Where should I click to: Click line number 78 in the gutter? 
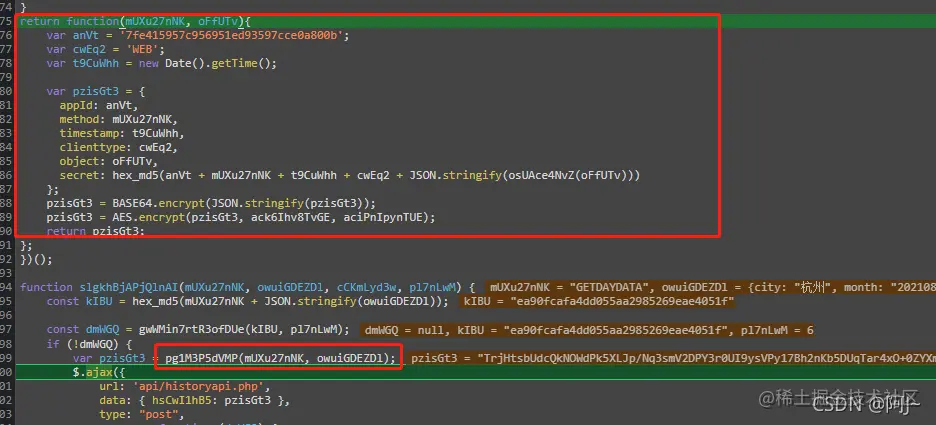6,63
